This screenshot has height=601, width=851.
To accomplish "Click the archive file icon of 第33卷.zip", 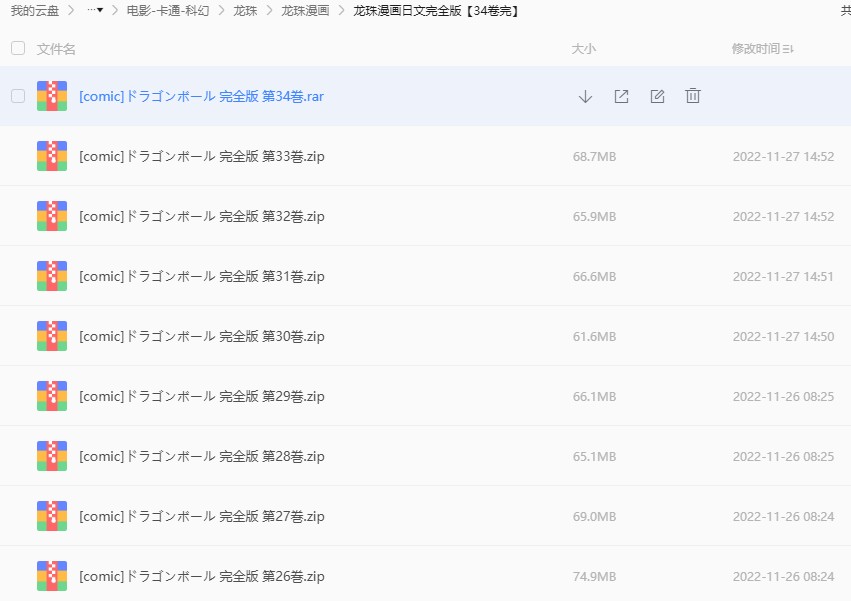I will (x=51, y=156).
